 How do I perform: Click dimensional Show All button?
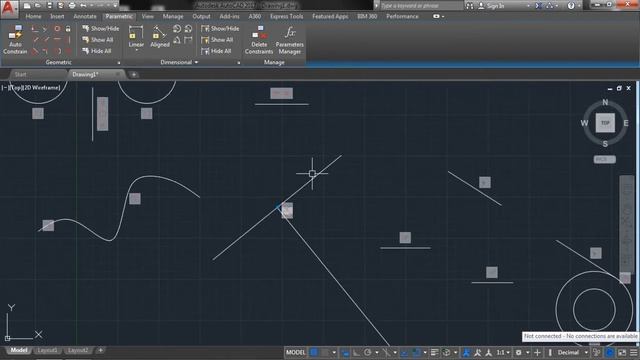point(217,40)
